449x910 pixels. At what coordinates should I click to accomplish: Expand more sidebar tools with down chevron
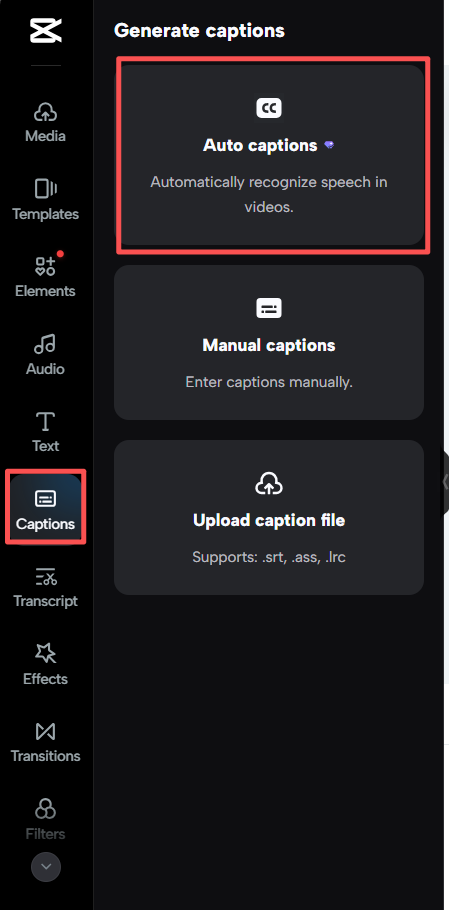(46, 867)
